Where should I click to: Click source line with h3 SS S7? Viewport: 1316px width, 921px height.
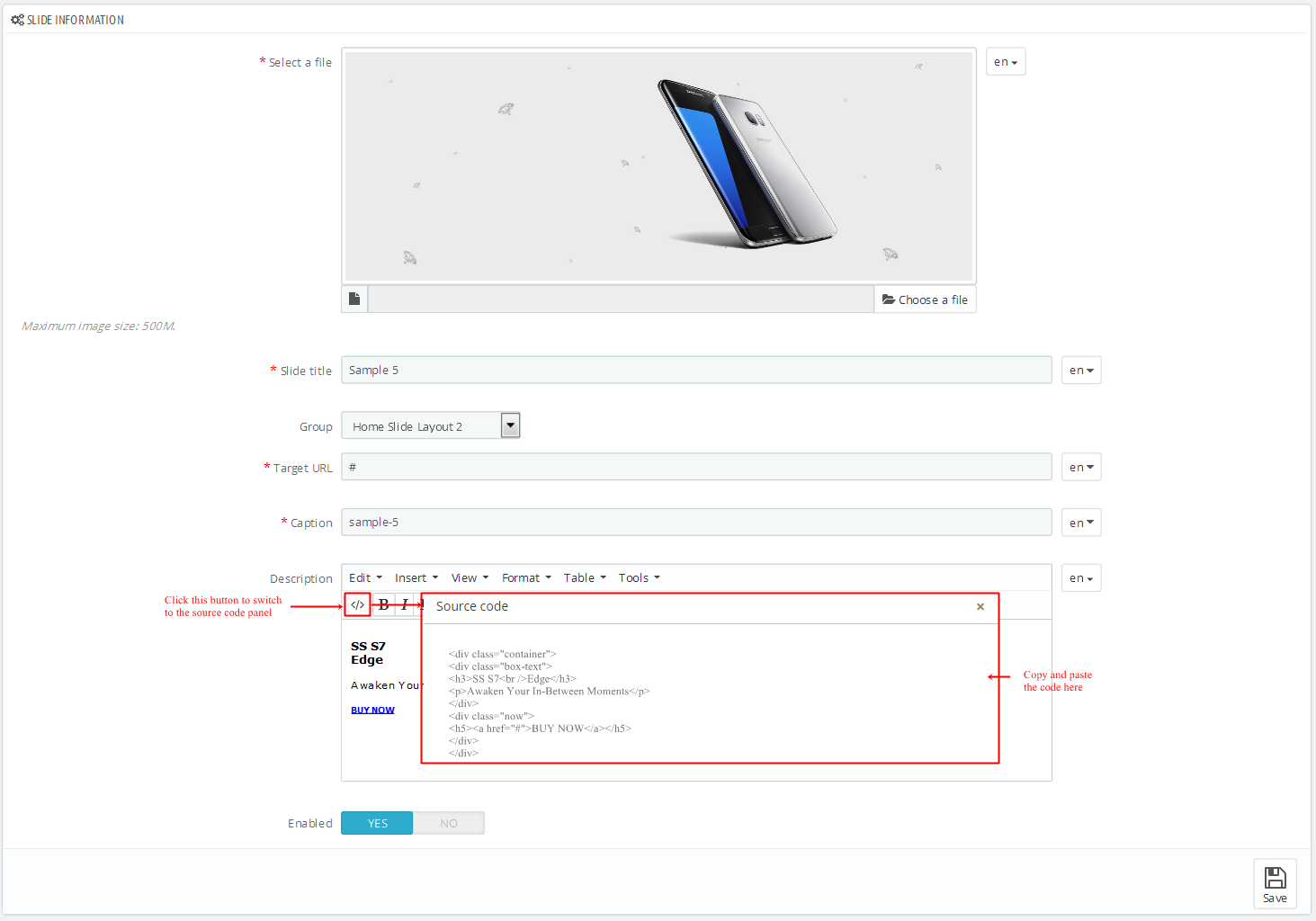coord(513,679)
